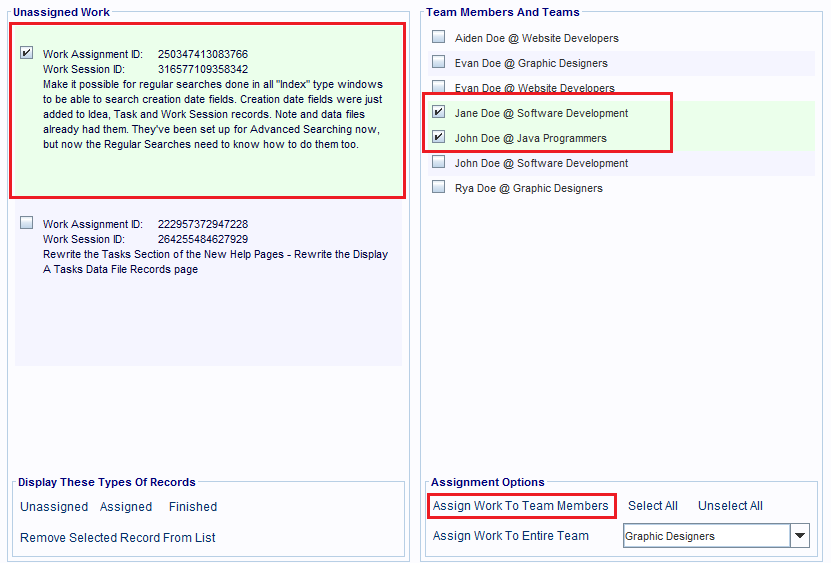The height and width of the screenshot is (563, 831).
Task: Check Aiden Doe @ Website Developers
Action: click(438, 37)
